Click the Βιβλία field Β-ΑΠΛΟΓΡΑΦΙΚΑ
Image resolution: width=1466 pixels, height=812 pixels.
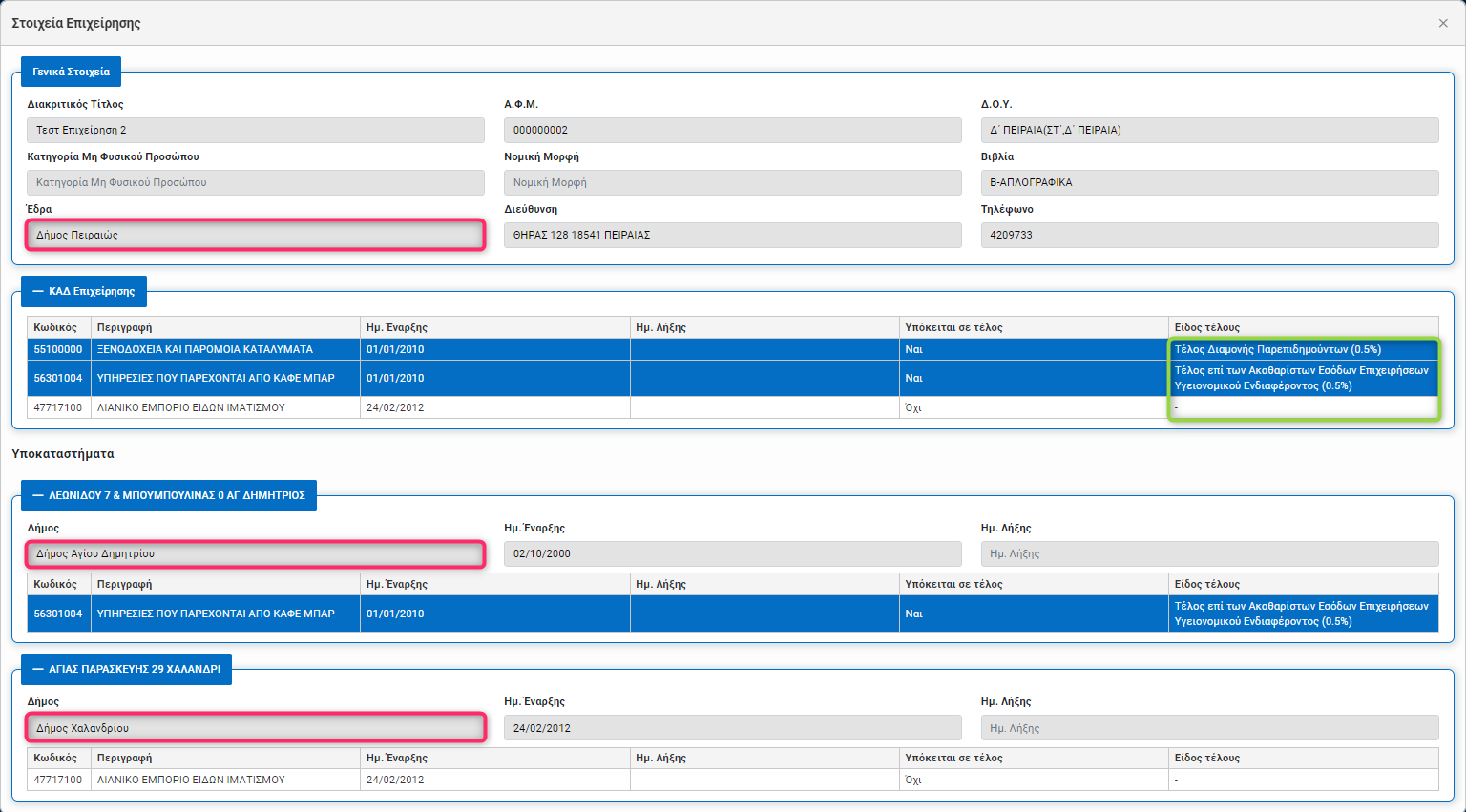click(1209, 182)
